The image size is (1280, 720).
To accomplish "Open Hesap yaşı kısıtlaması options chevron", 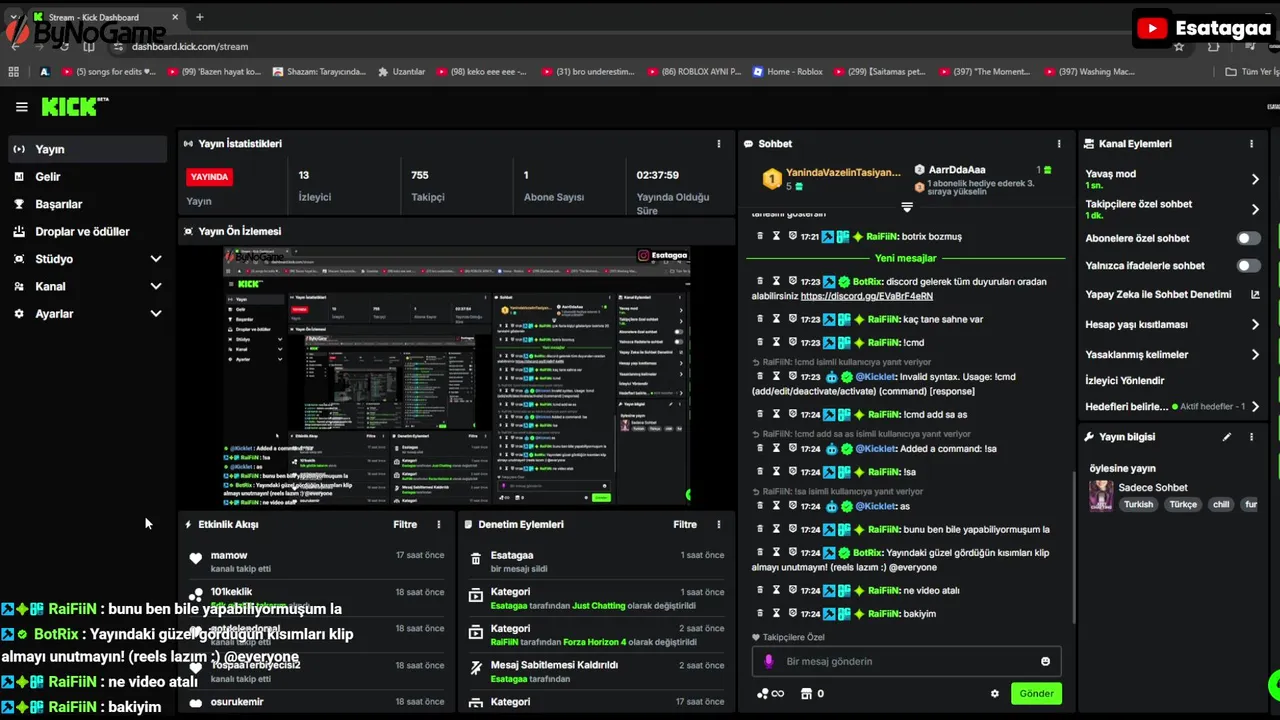I will coord(1255,325).
